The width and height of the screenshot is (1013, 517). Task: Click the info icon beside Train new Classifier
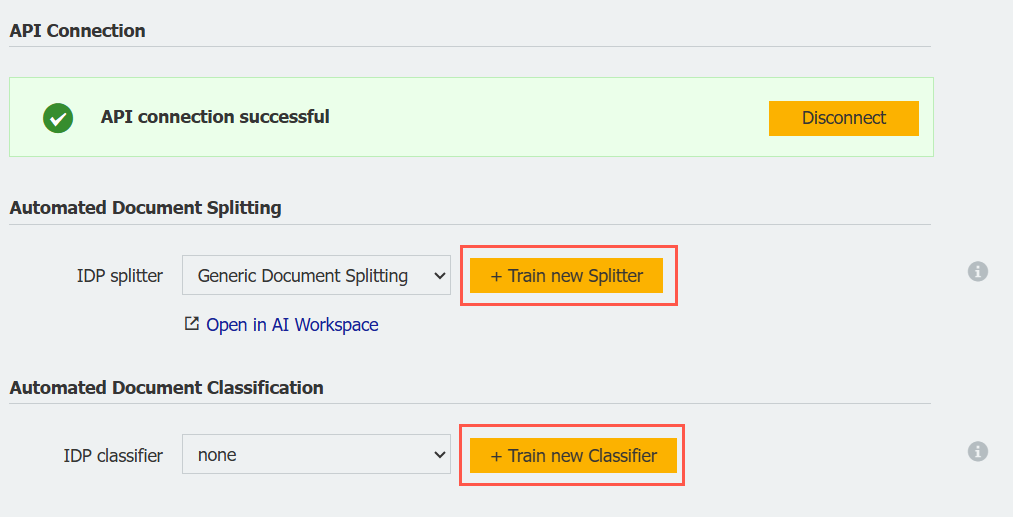(978, 452)
